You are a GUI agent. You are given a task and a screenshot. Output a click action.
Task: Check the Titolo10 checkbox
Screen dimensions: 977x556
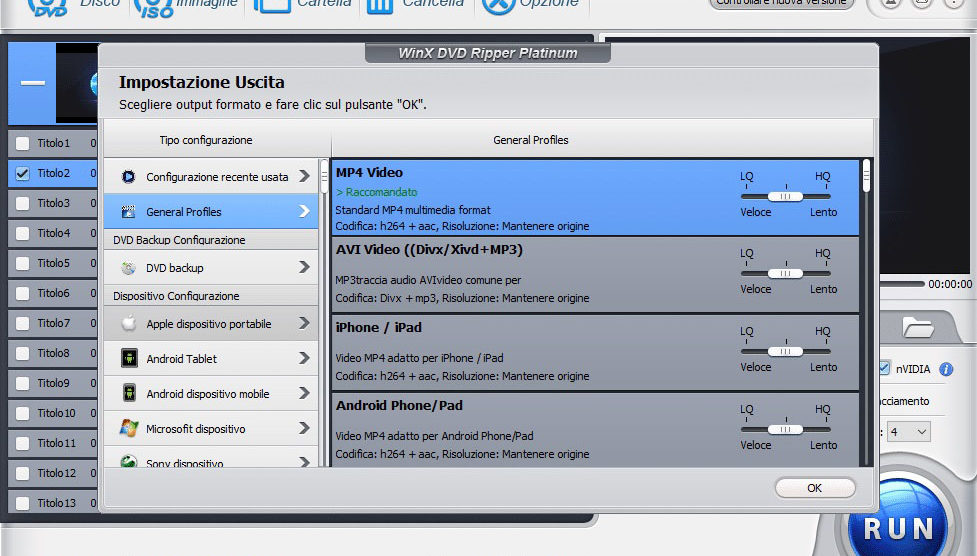tap(22, 413)
